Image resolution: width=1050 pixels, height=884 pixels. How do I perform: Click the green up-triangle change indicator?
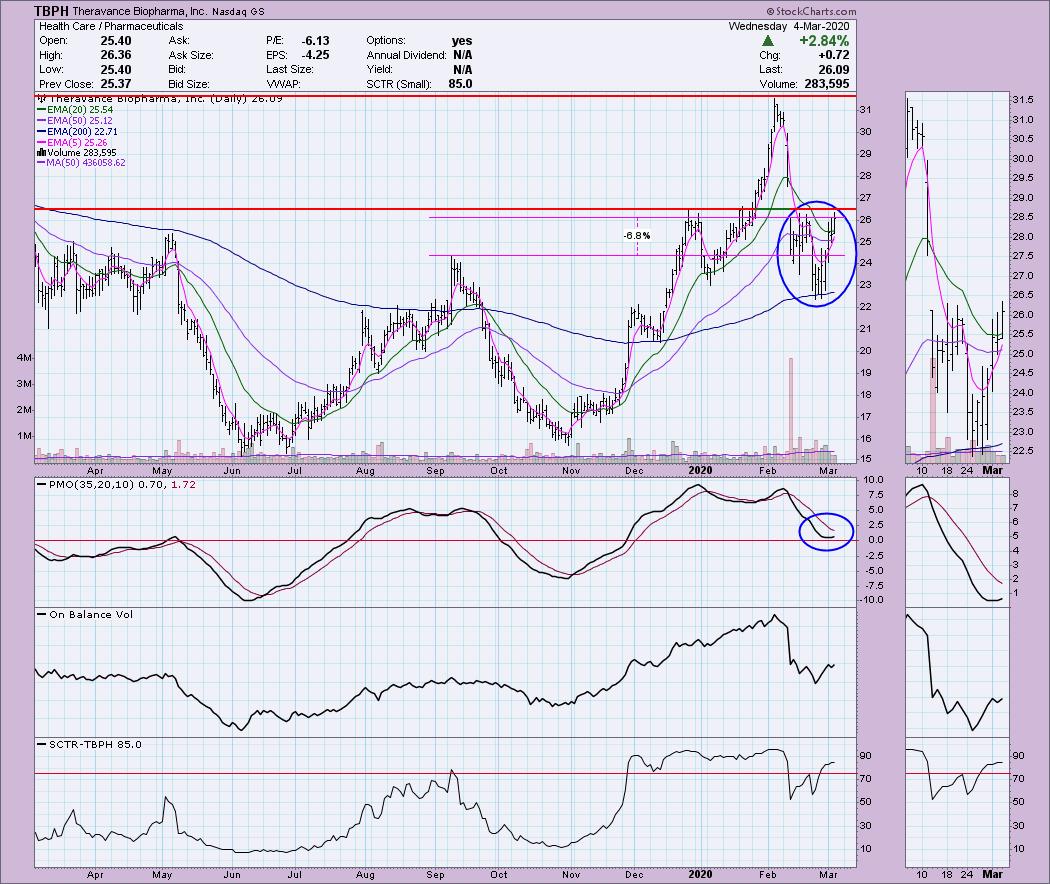(768, 41)
